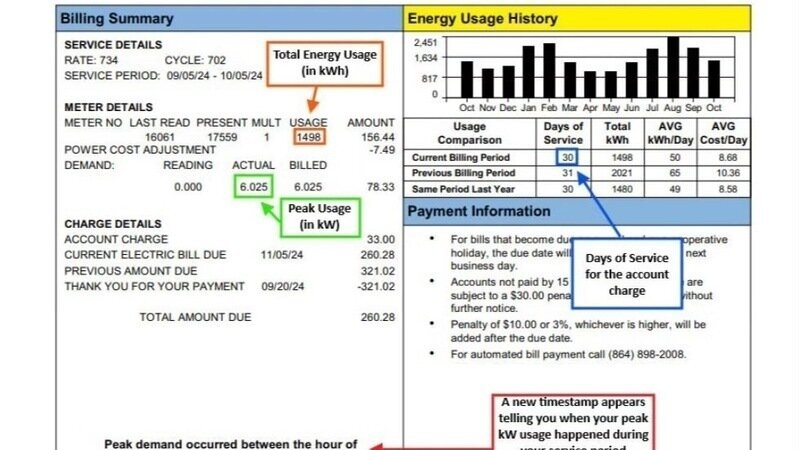Click the blue-boxed days of service 30

[565, 158]
